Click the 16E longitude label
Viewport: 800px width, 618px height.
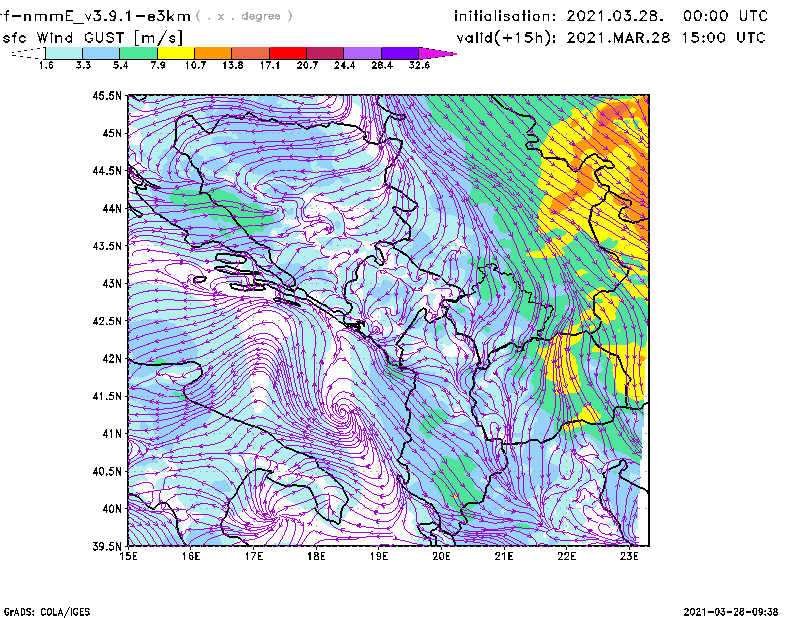[191, 556]
